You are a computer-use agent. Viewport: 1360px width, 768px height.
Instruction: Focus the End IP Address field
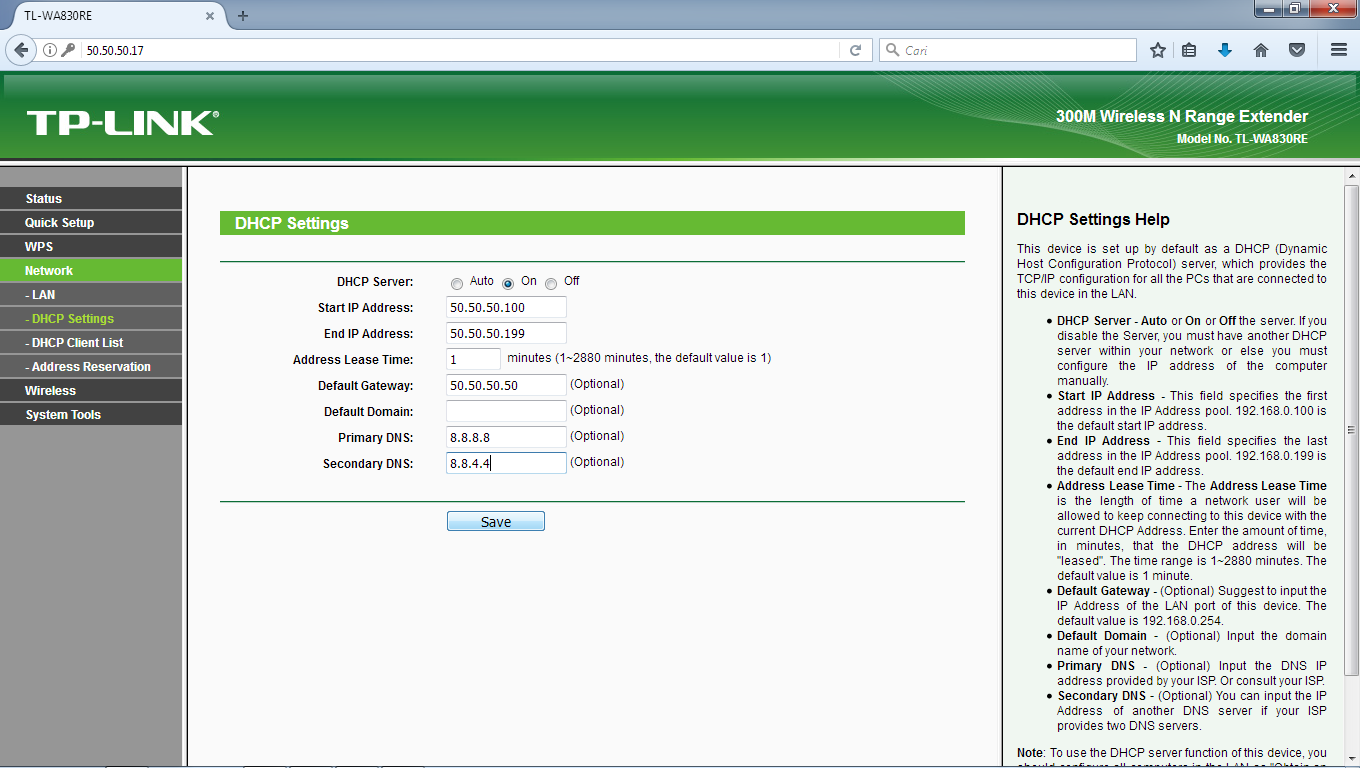point(506,333)
